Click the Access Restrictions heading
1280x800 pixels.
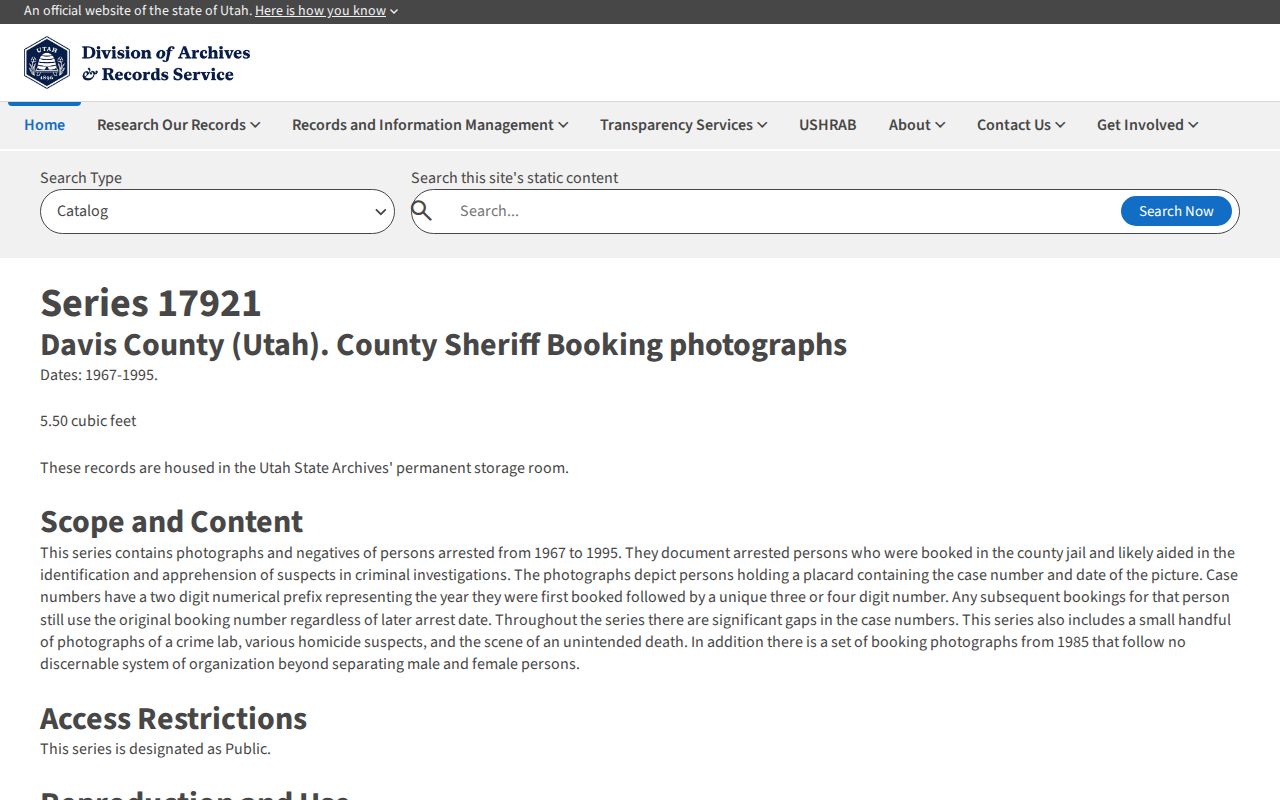point(173,718)
